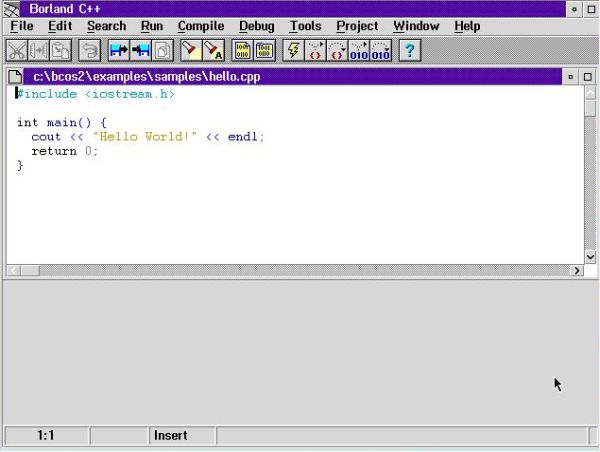Open the Search menu
This screenshot has width=600, height=452.
click(x=106, y=26)
